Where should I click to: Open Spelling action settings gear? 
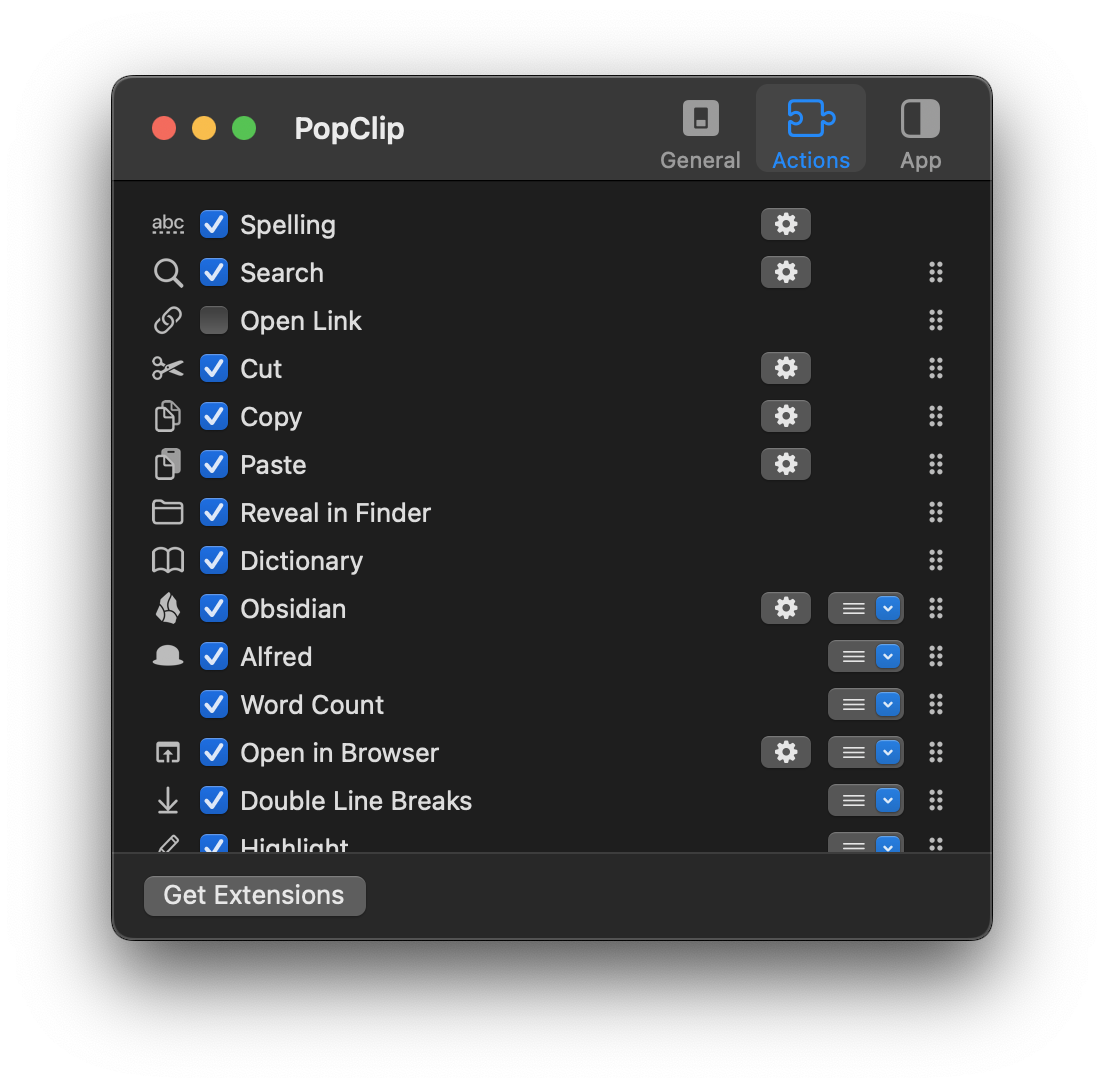(786, 224)
